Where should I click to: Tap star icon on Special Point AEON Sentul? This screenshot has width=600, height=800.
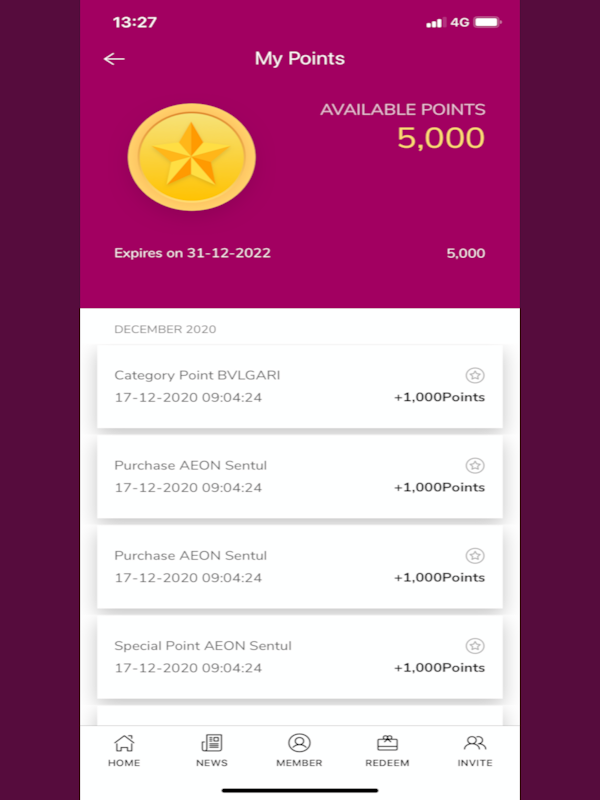(475, 646)
